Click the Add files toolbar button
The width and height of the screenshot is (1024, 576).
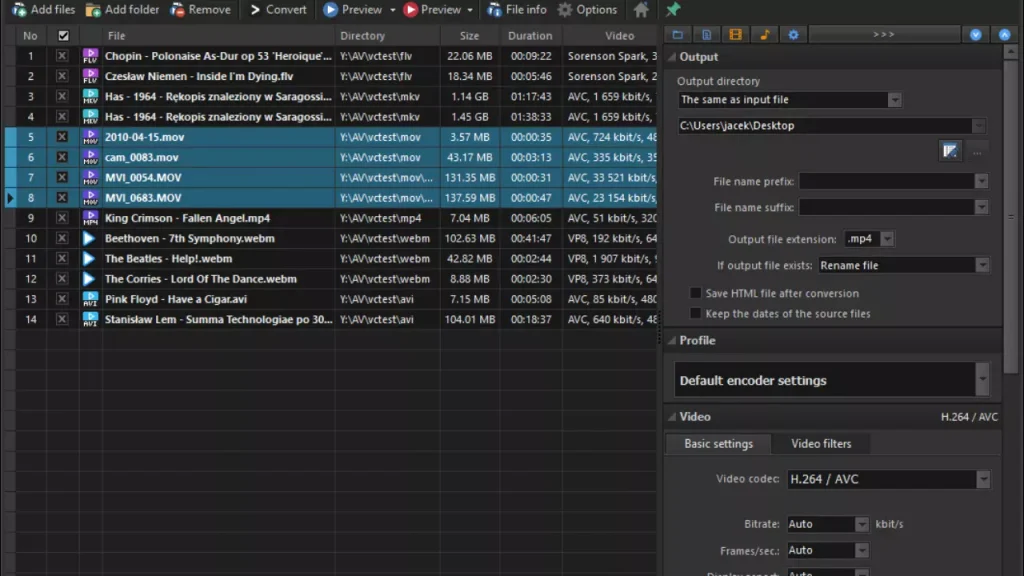click(x=44, y=10)
